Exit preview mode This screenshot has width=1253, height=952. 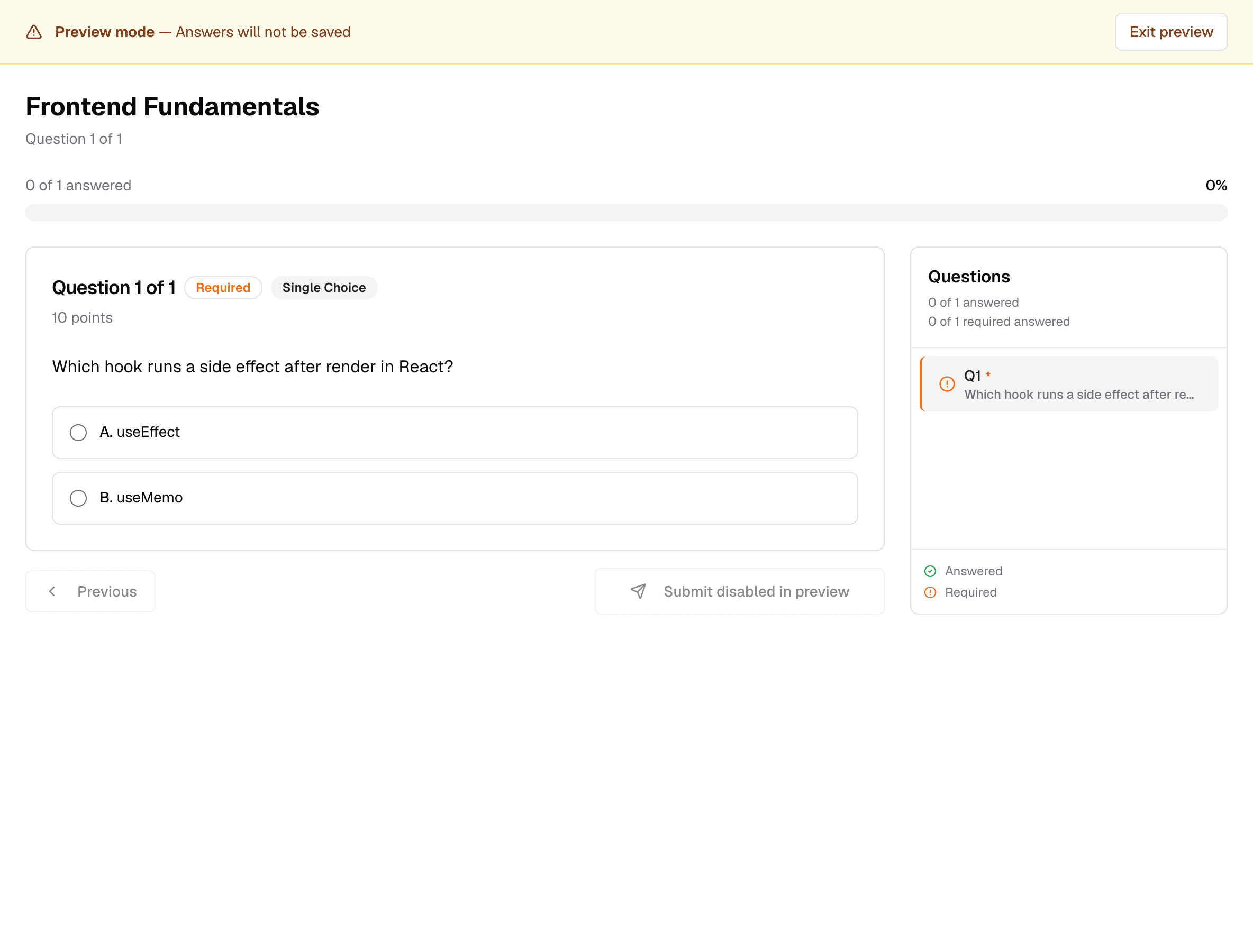(x=1171, y=32)
